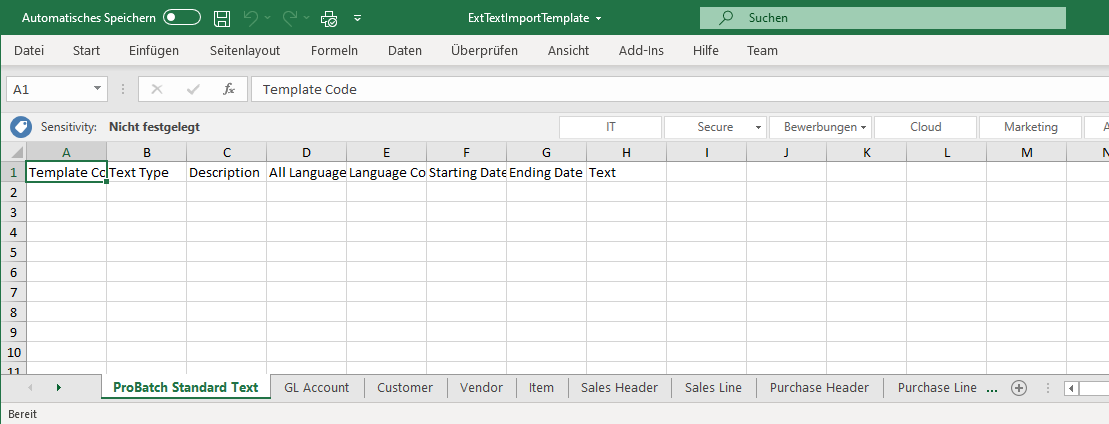This screenshot has width=1109, height=424.
Task: Switch to the Item sheet tab
Action: [541, 387]
